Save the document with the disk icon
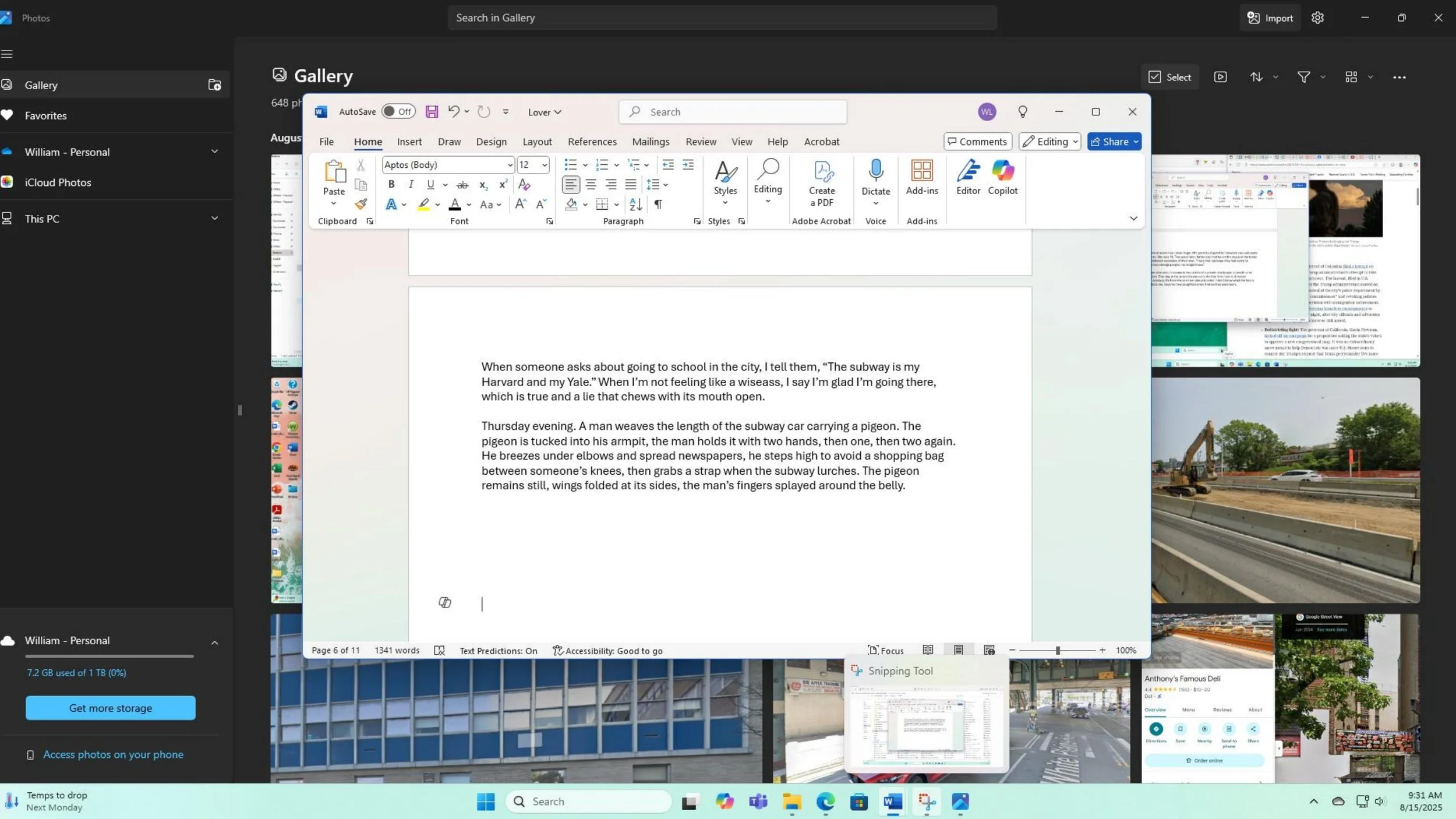The height and width of the screenshot is (819, 1456). click(432, 112)
